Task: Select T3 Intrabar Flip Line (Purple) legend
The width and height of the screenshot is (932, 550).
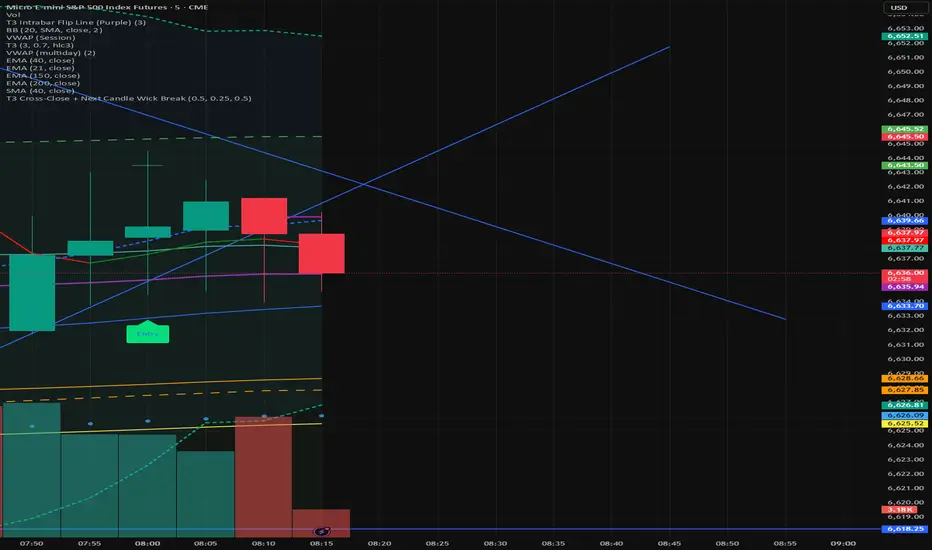Action: coord(75,22)
